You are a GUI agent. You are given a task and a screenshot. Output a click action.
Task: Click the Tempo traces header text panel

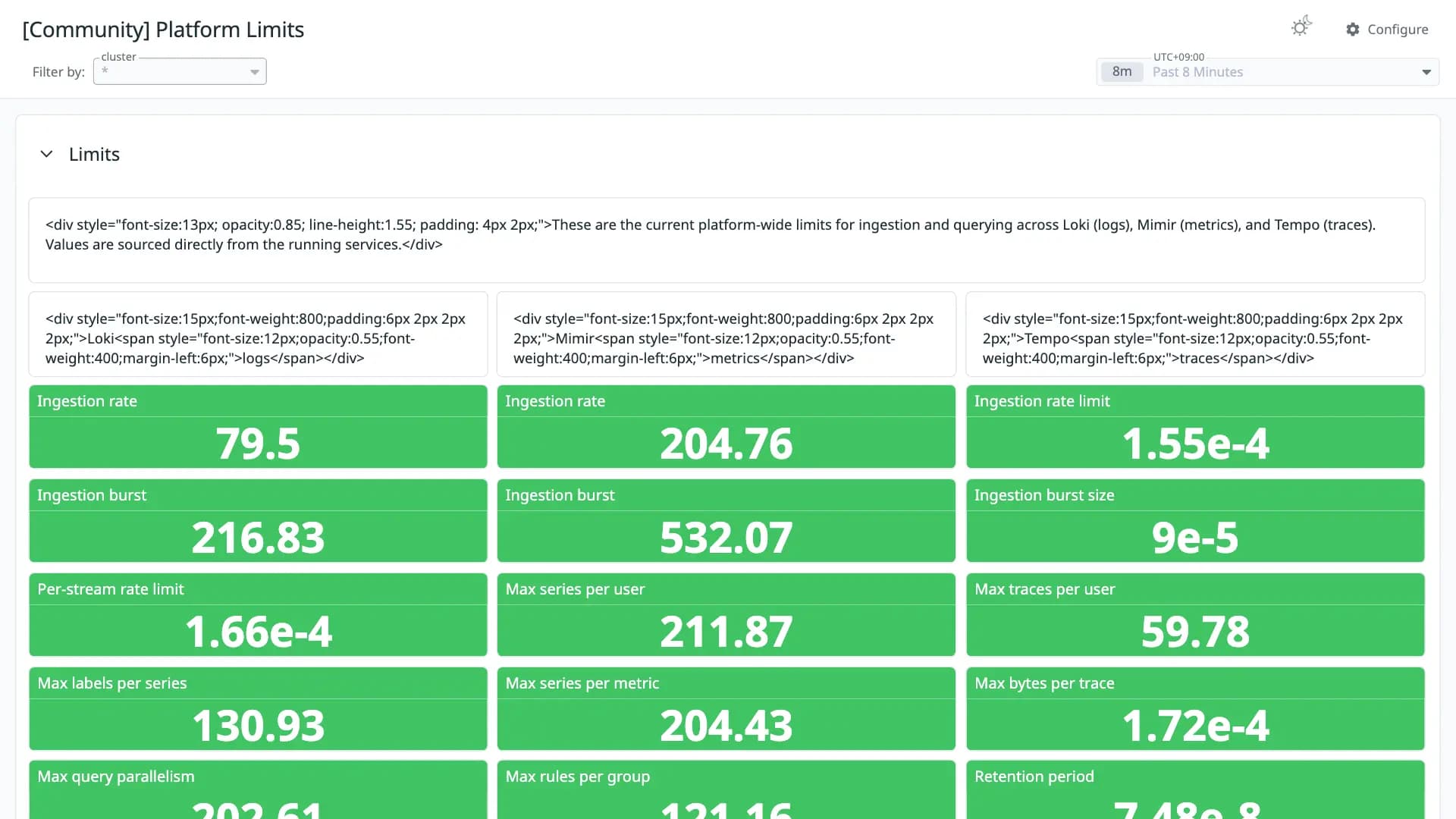tap(1195, 334)
